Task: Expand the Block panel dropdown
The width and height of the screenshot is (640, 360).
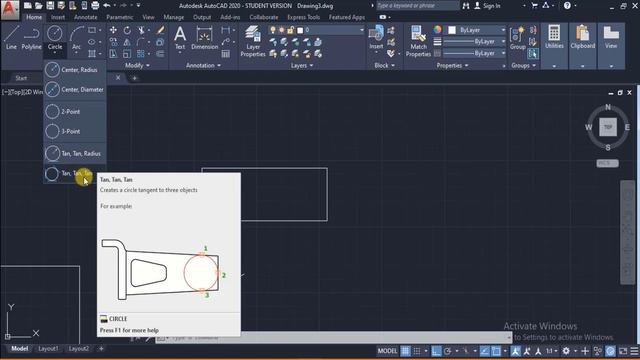Action: (x=384, y=65)
